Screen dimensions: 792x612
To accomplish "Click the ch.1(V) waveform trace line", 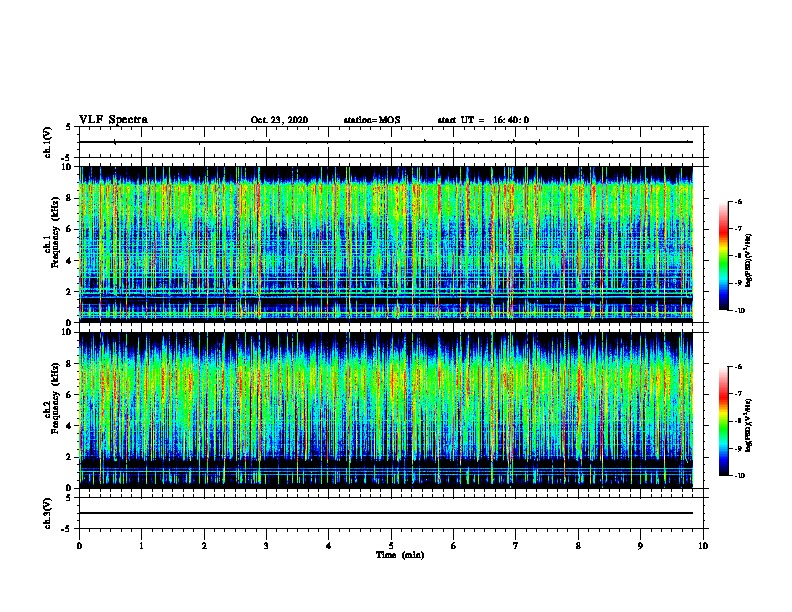I will click(x=386, y=142).
